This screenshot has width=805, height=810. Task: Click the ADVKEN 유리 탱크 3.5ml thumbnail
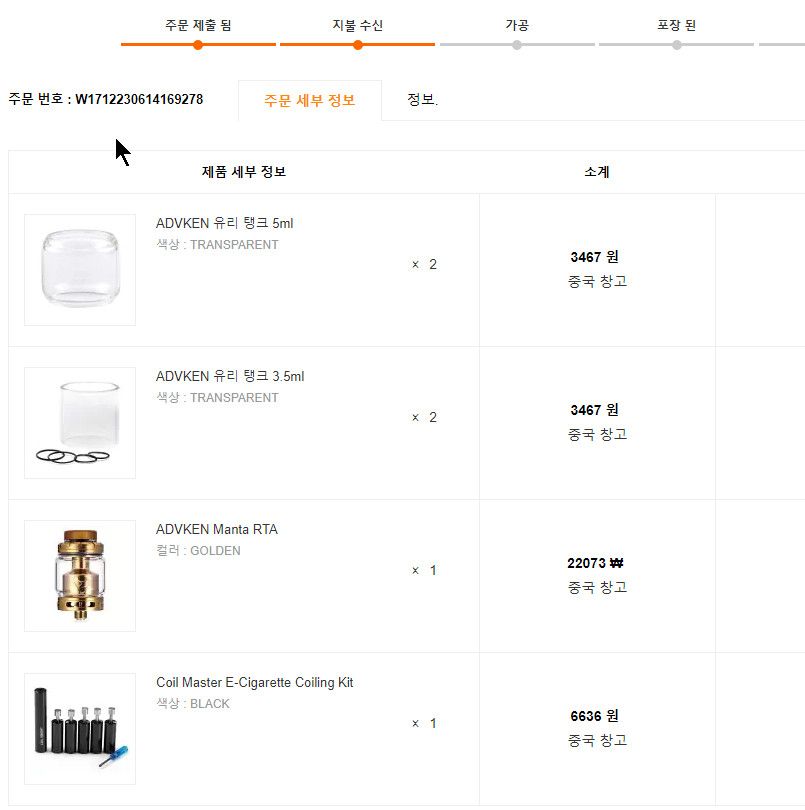tap(80, 423)
